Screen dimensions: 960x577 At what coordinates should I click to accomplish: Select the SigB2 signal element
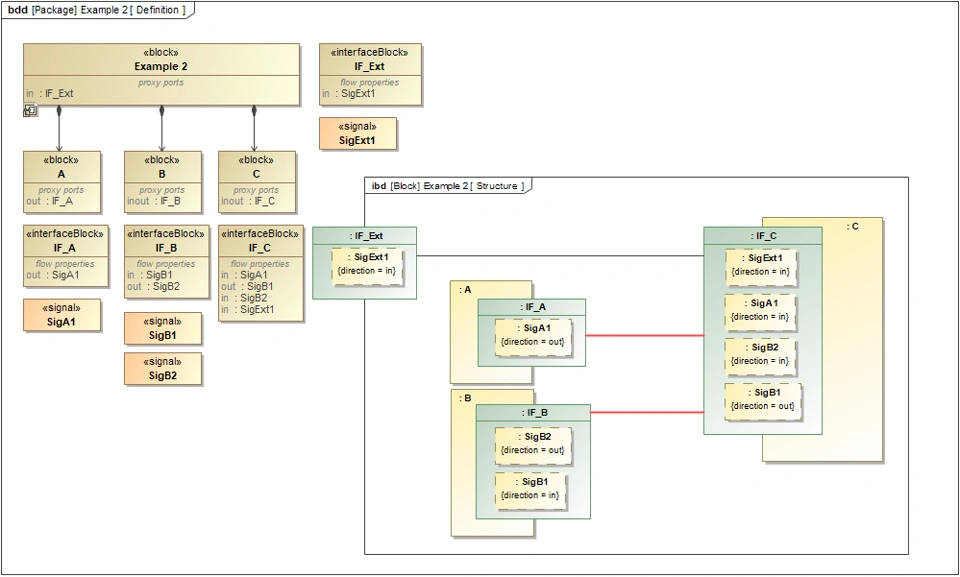(x=163, y=369)
